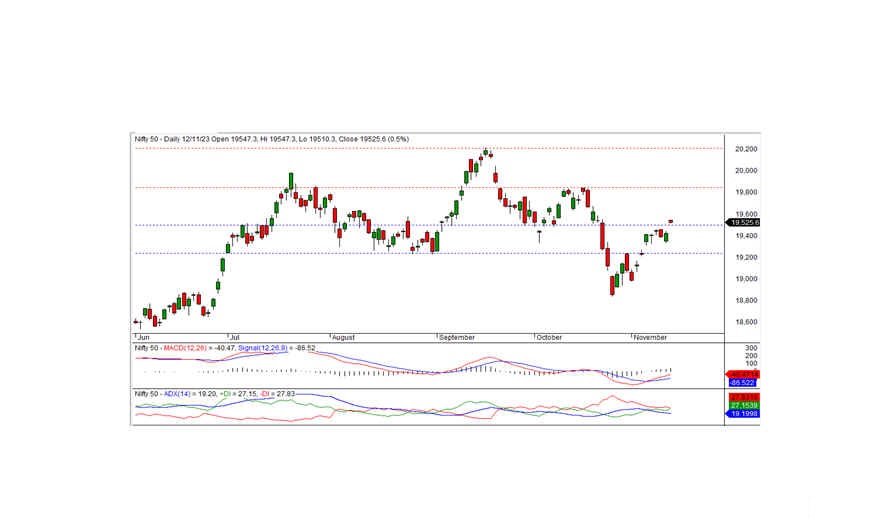Image resolution: width=890 pixels, height=529 pixels.
Task: Click the latest small red candle at chart's right end
Action: pyautogui.click(x=671, y=221)
